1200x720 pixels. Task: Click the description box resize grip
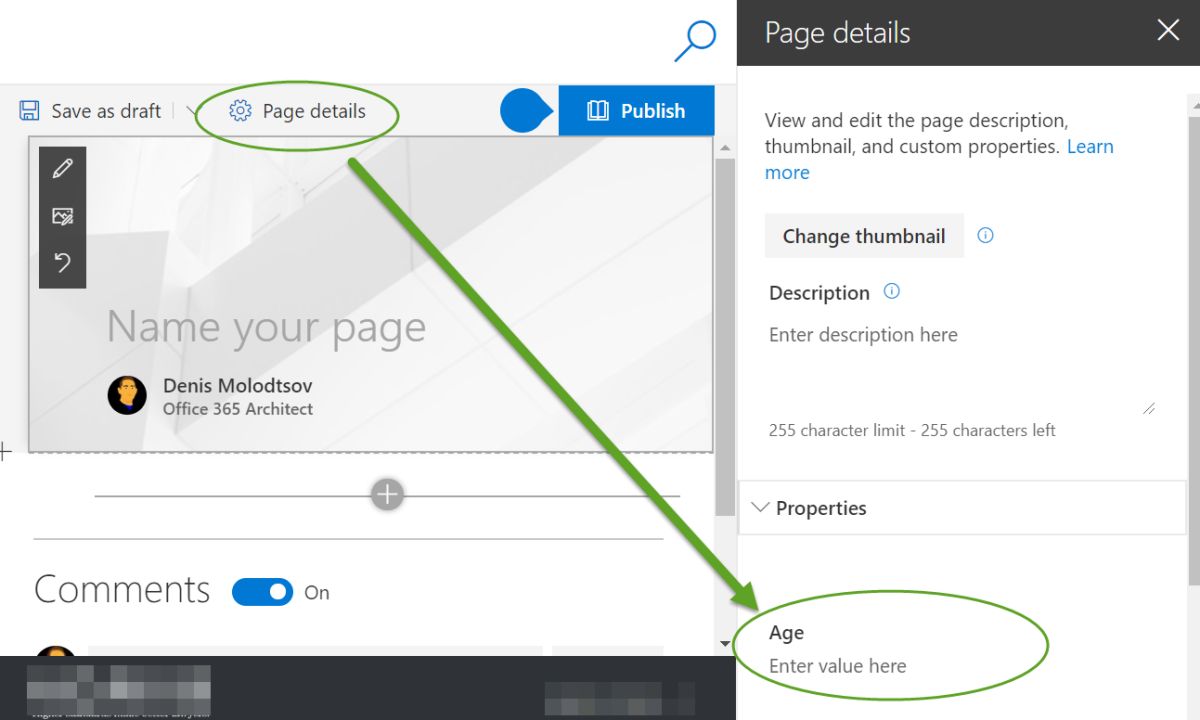[x=1149, y=408]
